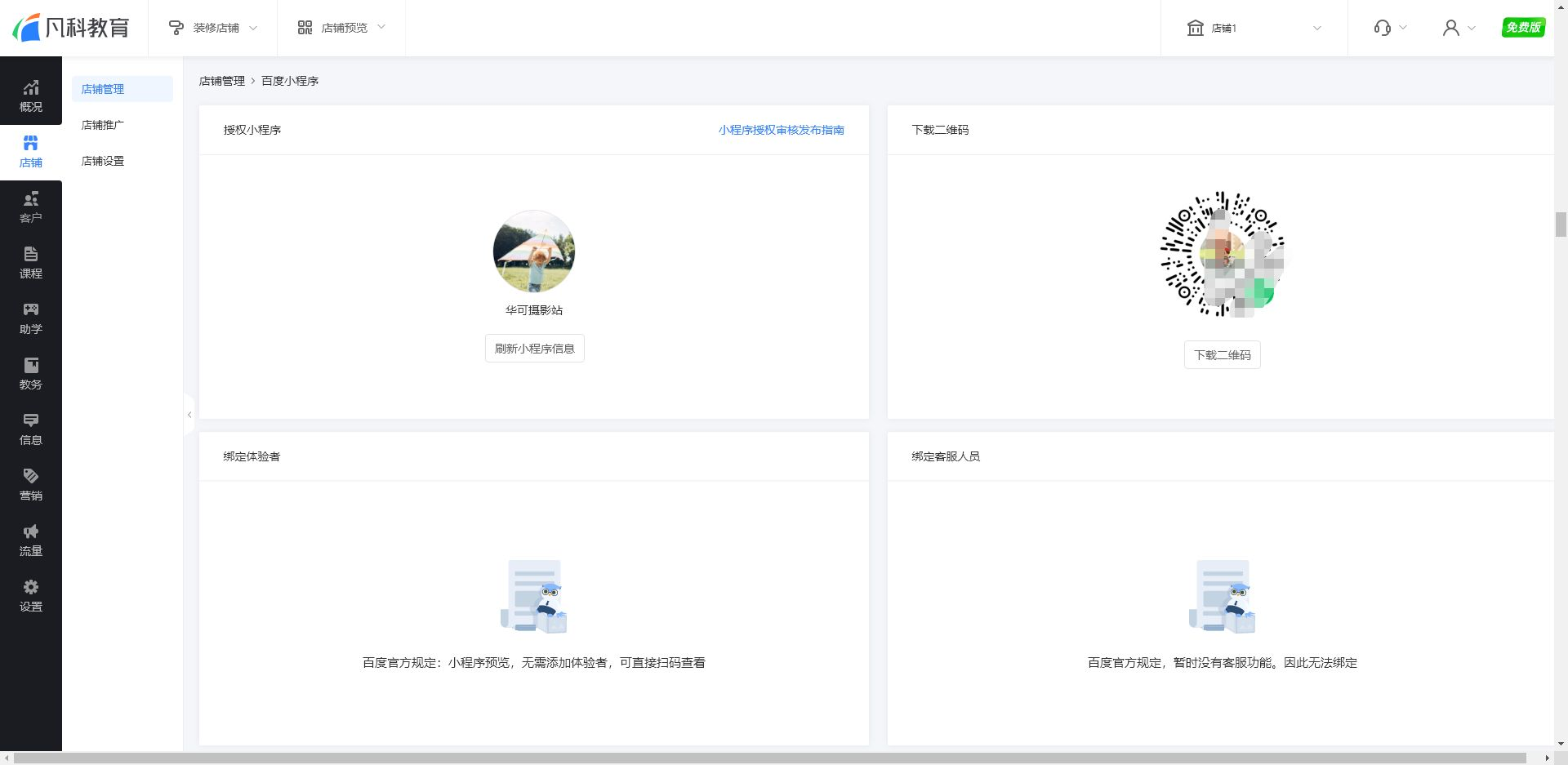
Task: Collapse the submenu panel with the arrow handle
Action: point(189,415)
